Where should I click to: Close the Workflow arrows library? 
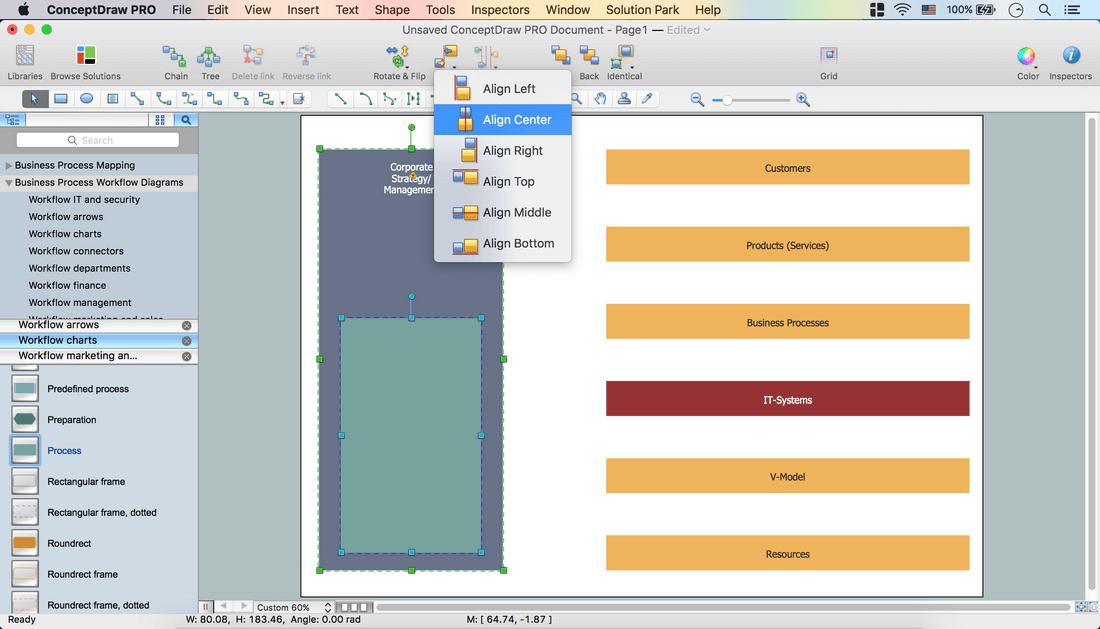click(x=186, y=326)
